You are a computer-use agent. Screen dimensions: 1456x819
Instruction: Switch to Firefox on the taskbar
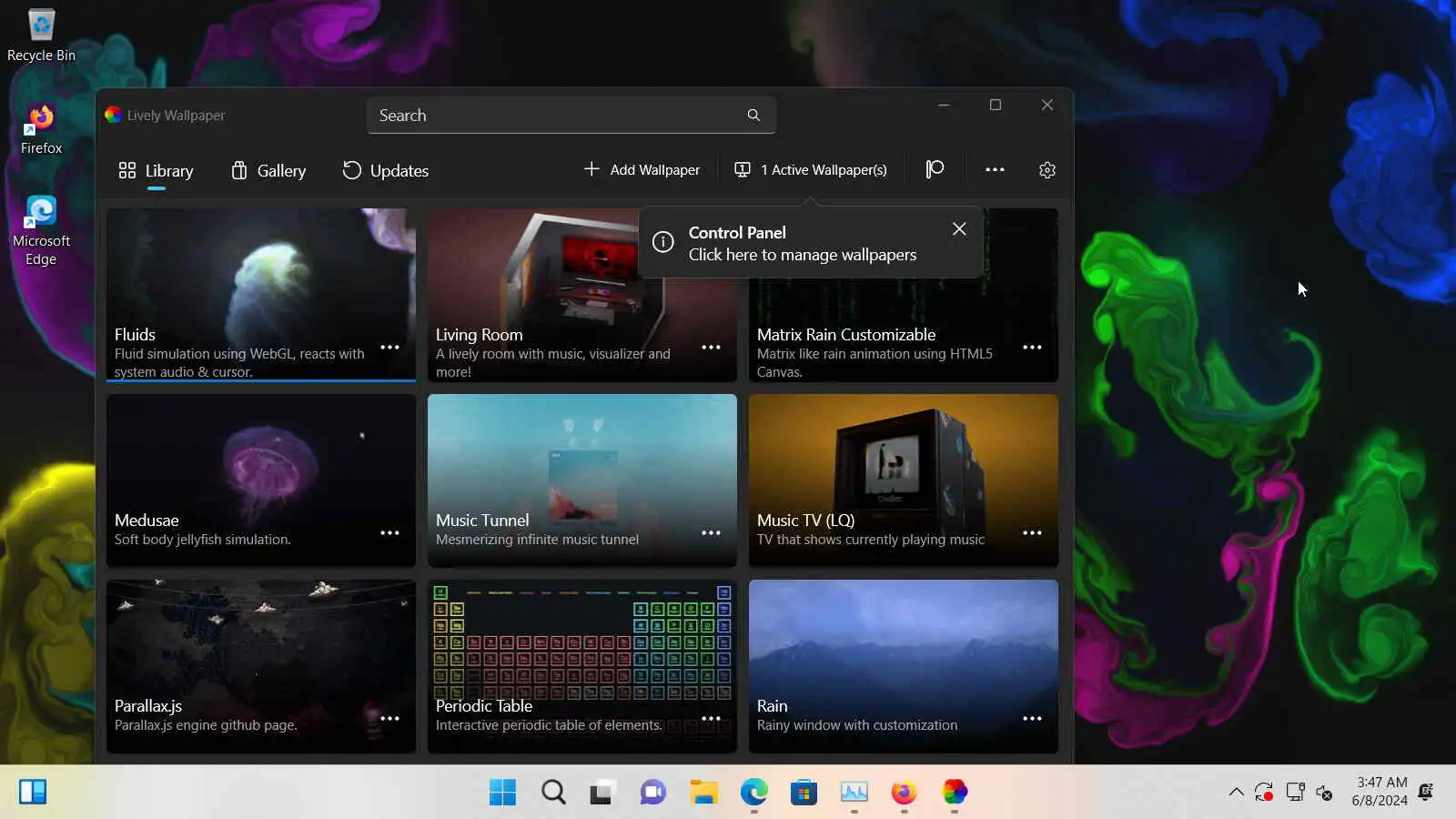tap(904, 792)
